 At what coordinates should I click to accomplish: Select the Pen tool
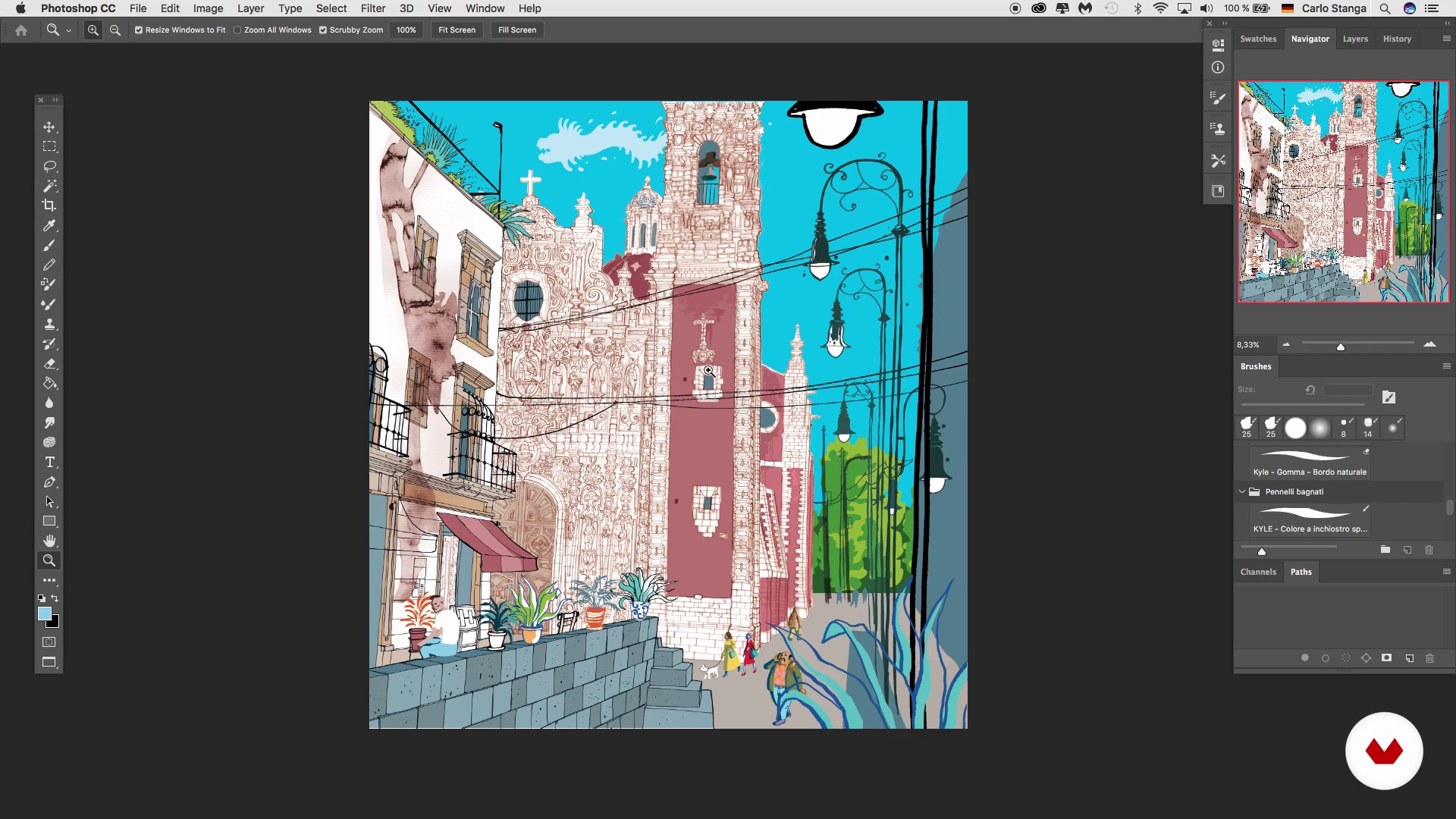coord(49,482)
